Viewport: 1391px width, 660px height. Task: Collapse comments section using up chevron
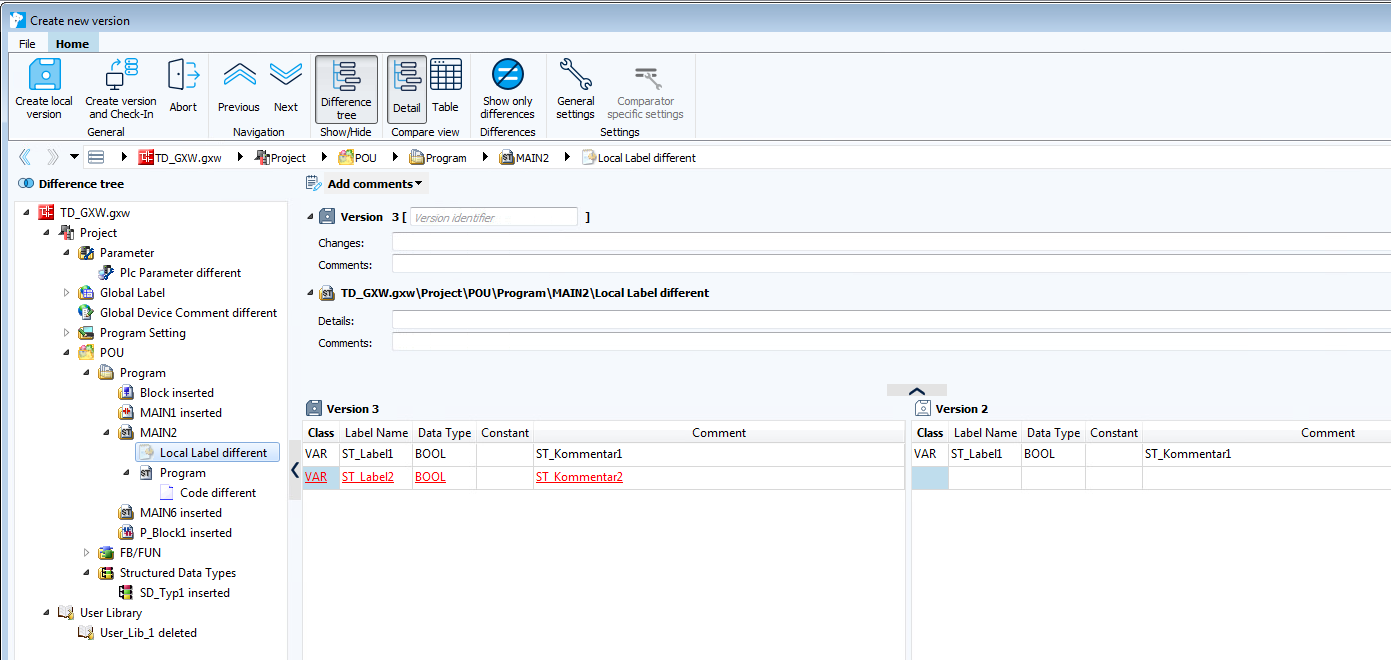(916, 391)
